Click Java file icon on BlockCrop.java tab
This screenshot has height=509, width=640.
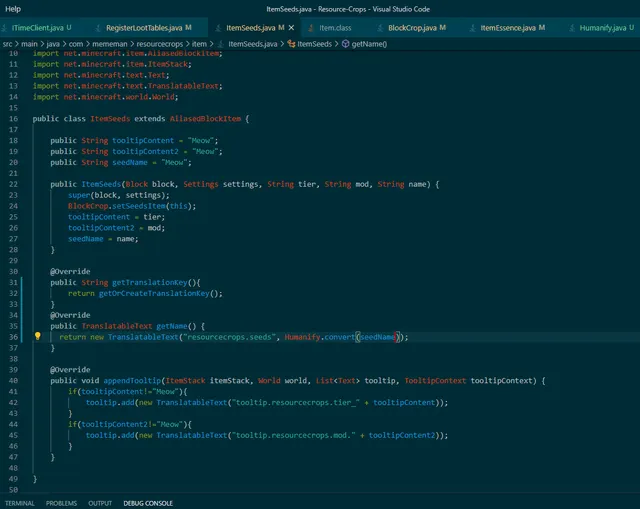pyautogui.click(x=380, y=28)
